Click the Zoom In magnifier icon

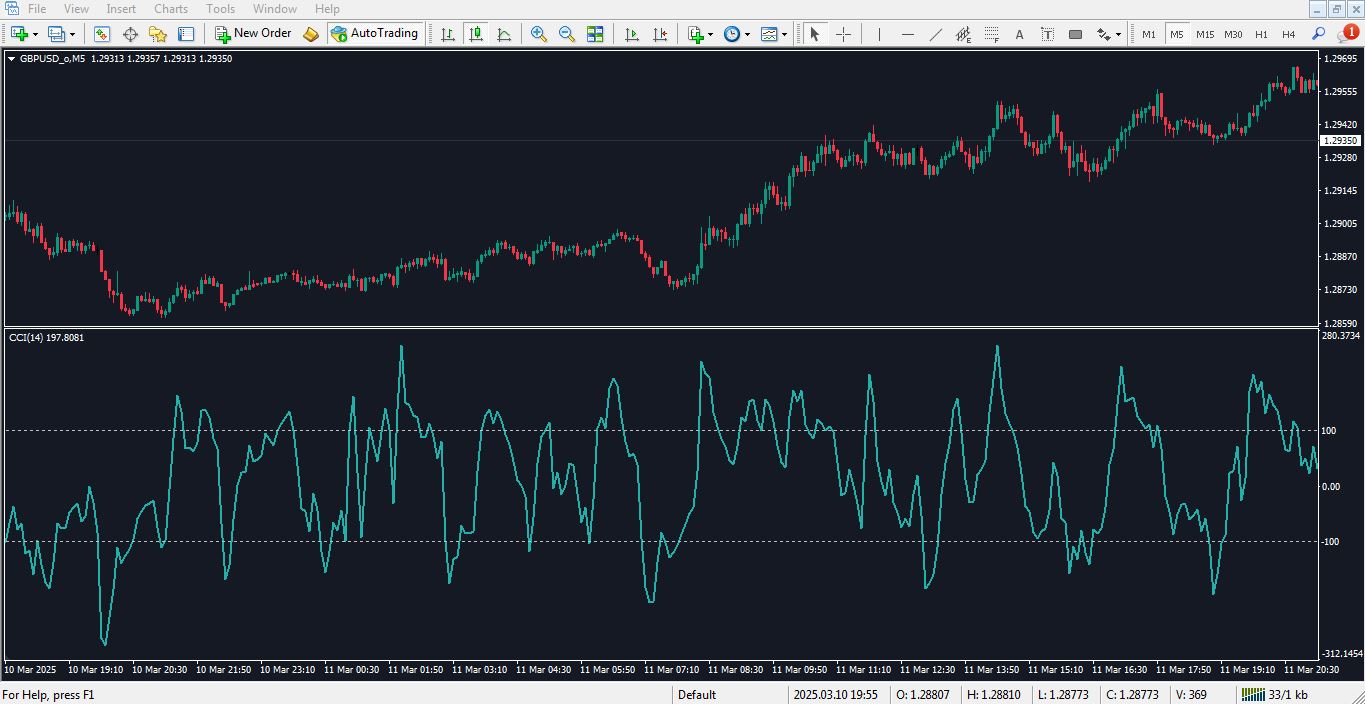(x=538, y=34)
